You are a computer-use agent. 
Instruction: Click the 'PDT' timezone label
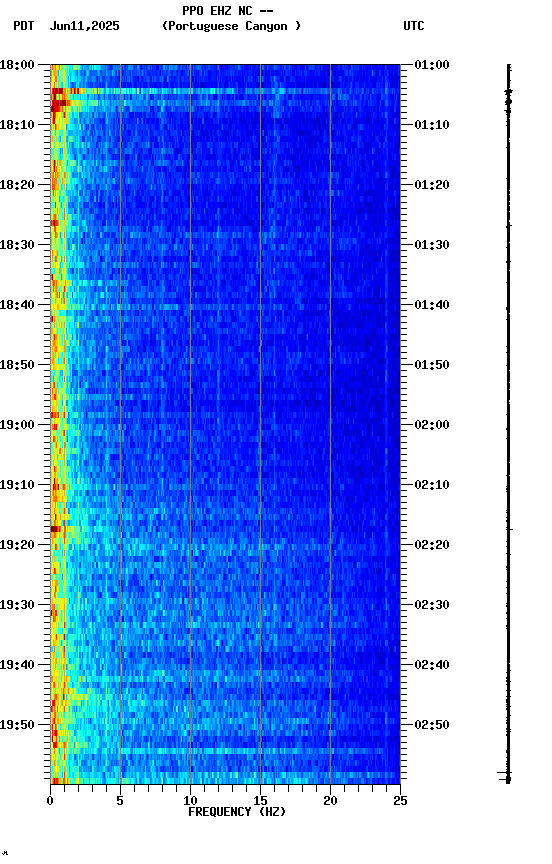tap(24, 26)
